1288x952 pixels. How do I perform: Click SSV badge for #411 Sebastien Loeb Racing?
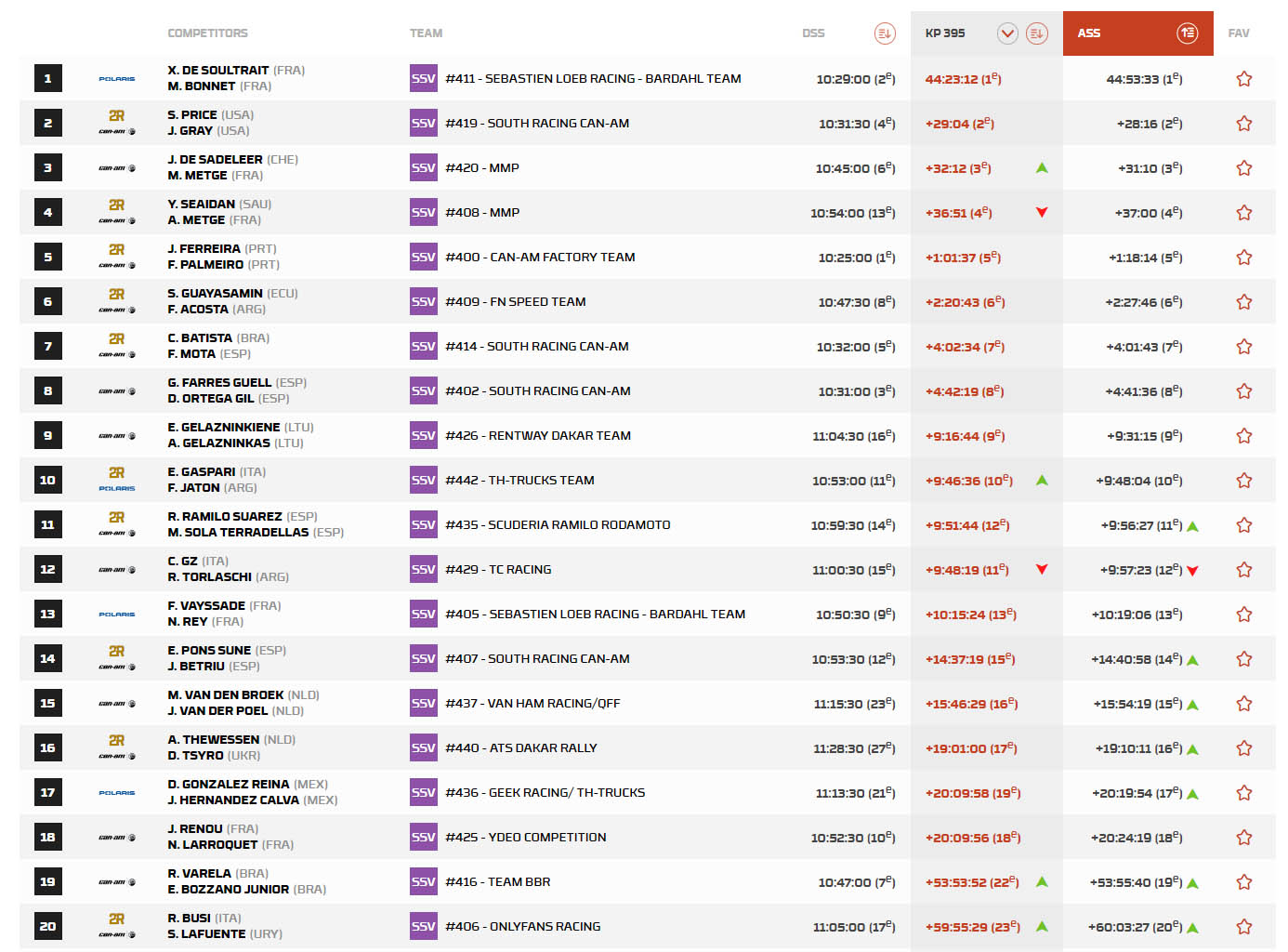point(423,79)
